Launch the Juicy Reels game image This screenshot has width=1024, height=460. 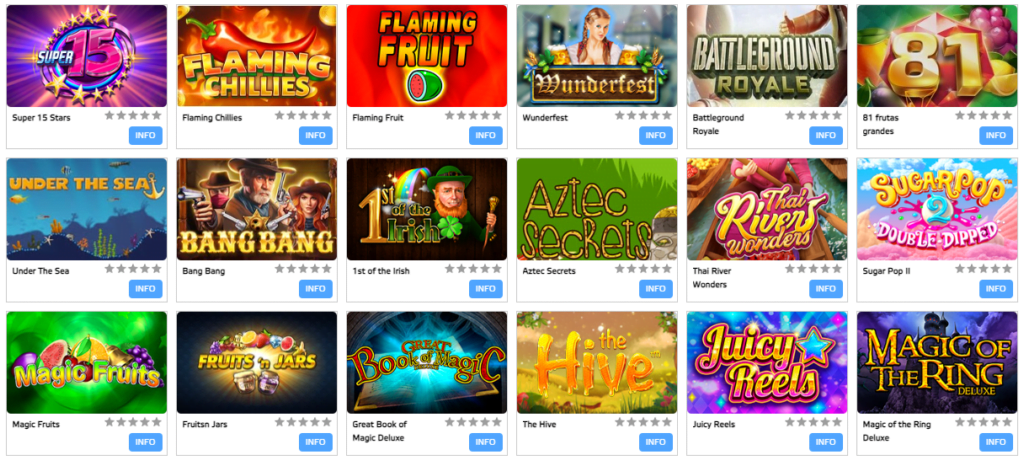pos(767,363)
